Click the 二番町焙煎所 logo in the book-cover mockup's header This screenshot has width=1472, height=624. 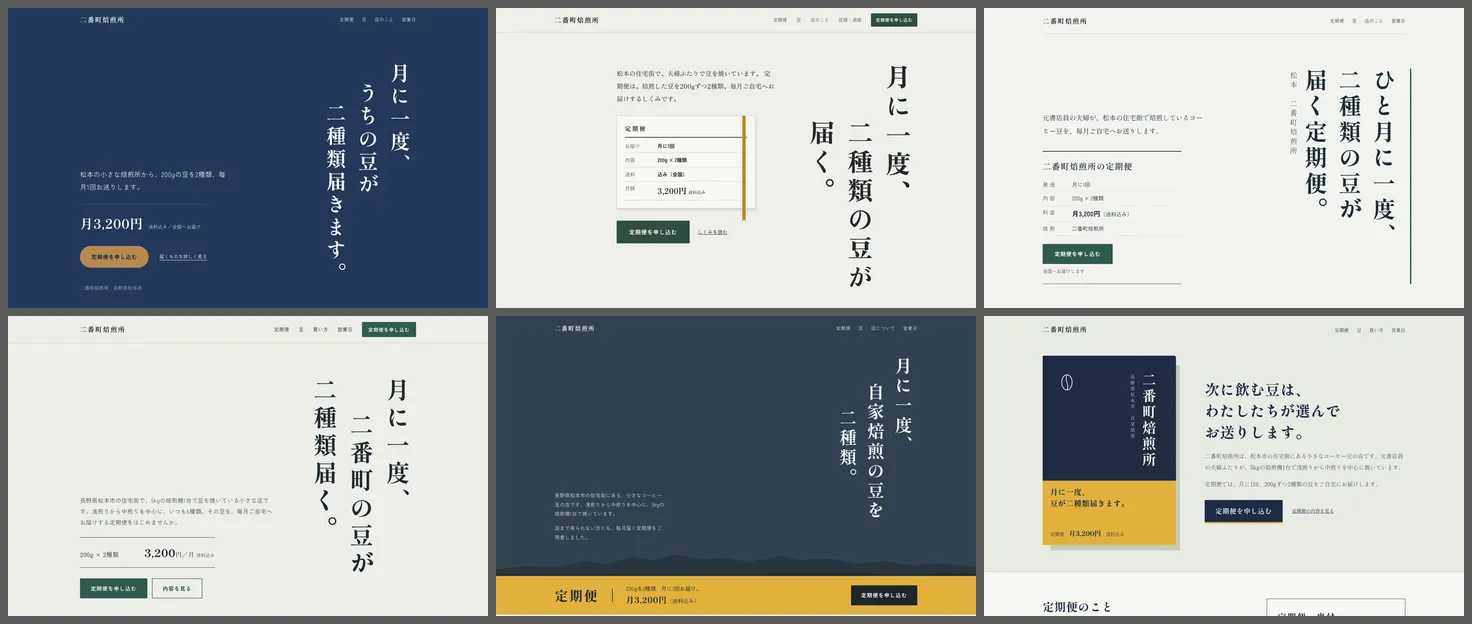(1064, 329)
